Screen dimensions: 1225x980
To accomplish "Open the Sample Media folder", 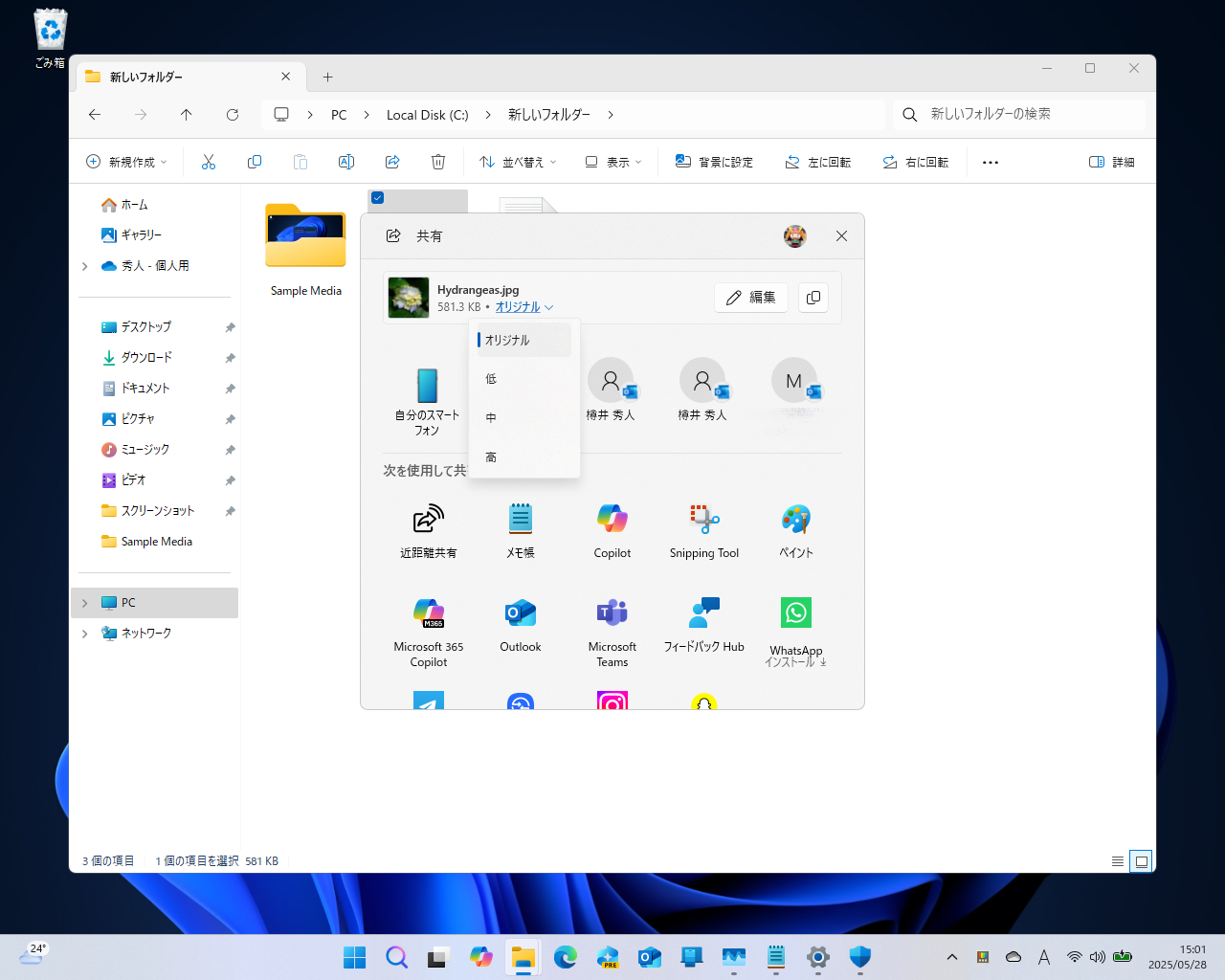I will click(x=305, y=236).
